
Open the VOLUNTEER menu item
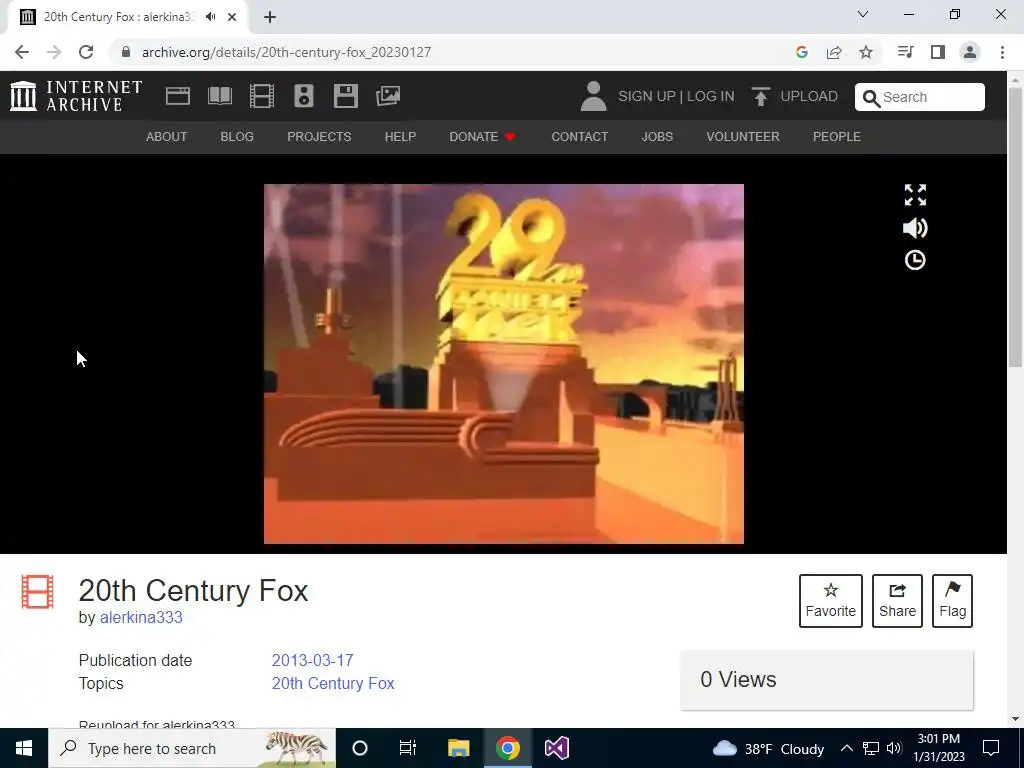(x=743, y=136)
